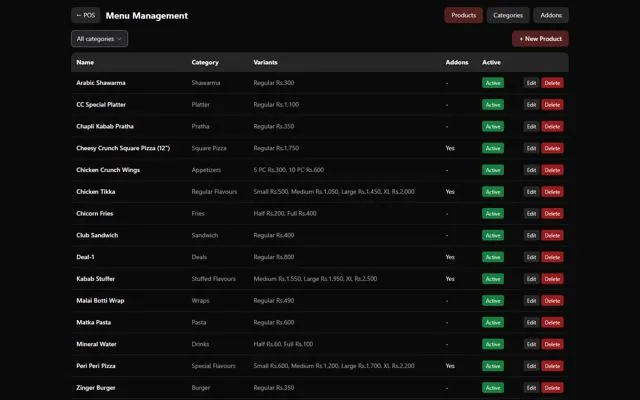This screenshot has height=400, width=640.
Task: Delete Malai Botti Wrap
Action: click(552, 301)
